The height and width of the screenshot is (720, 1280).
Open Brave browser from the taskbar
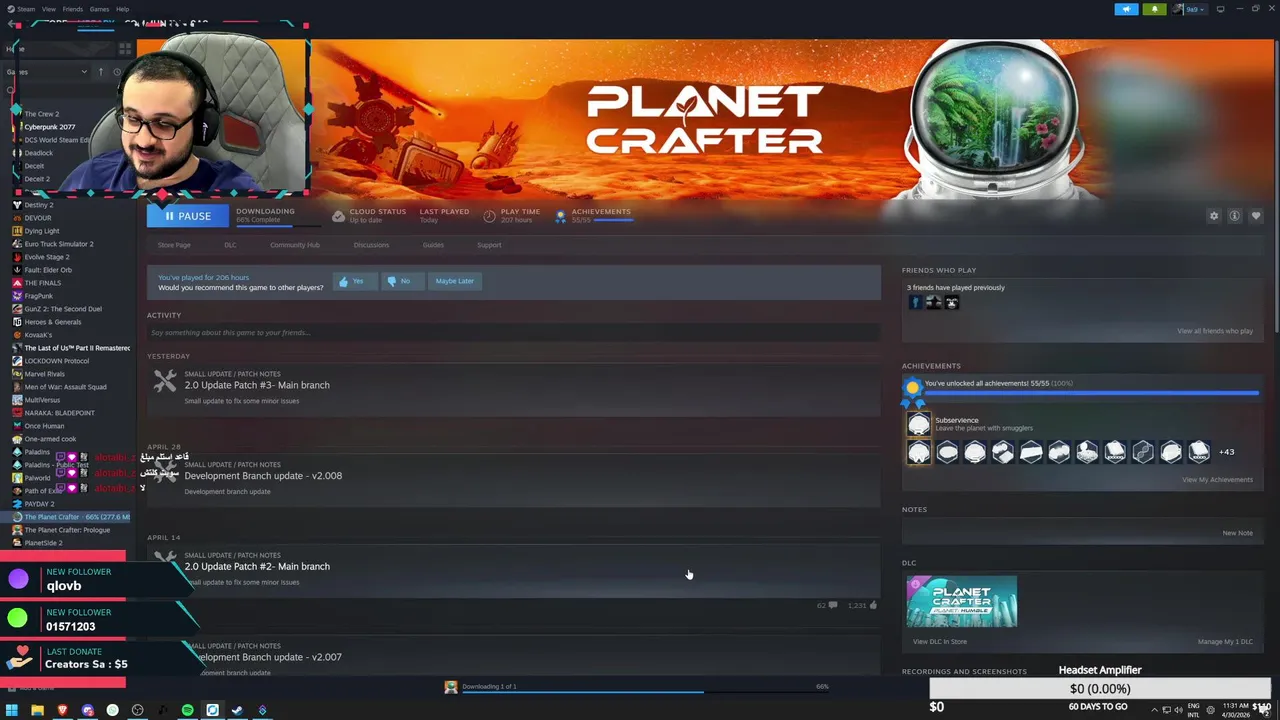pos(62,710)
